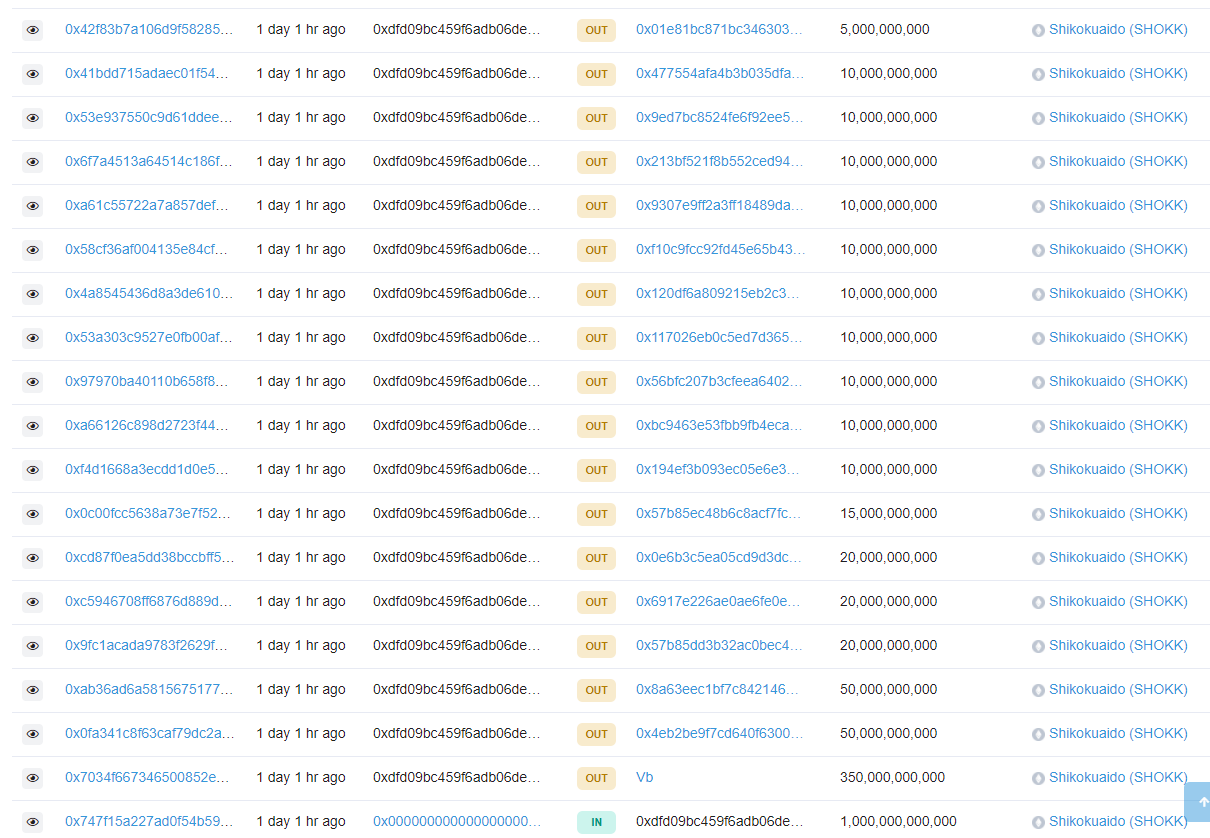Open Shikokuaido (SHOKK) token in 15,000,000,000 row
Image resolution: width=1210 pixels, height=838 pixels.
coord(1118,514)
